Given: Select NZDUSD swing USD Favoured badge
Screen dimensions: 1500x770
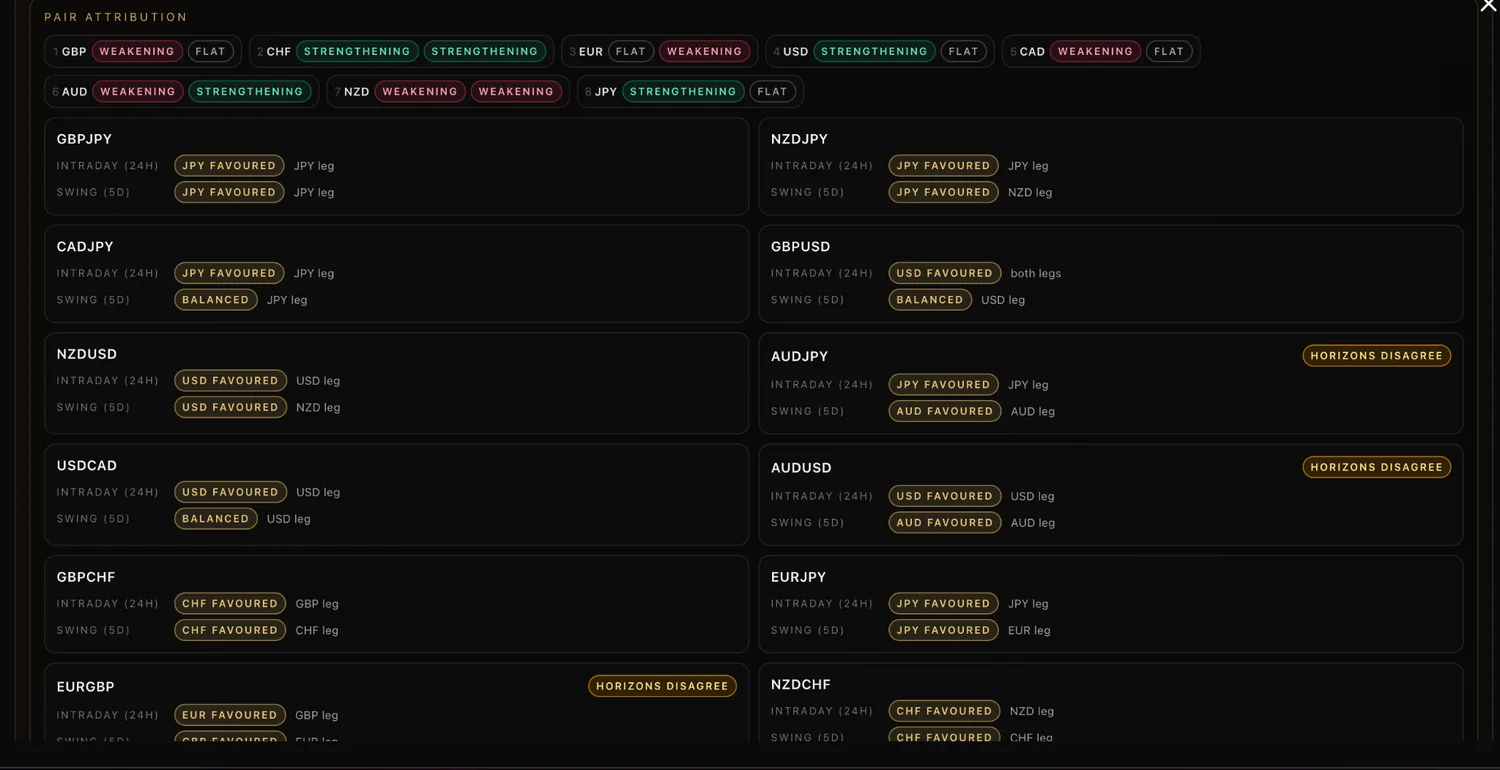Looking at the screenshot, I should 230,407.
